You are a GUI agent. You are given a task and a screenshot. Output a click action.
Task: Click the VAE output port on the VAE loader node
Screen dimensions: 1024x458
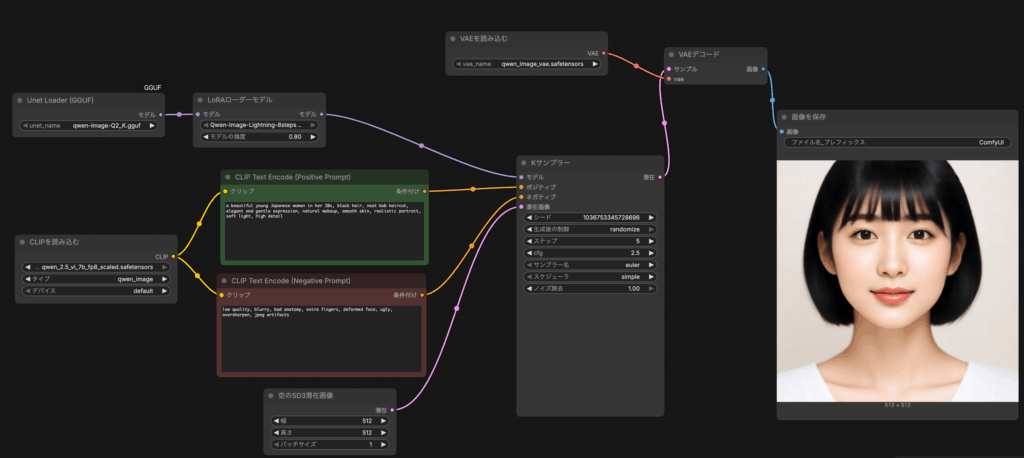[604, 53]
